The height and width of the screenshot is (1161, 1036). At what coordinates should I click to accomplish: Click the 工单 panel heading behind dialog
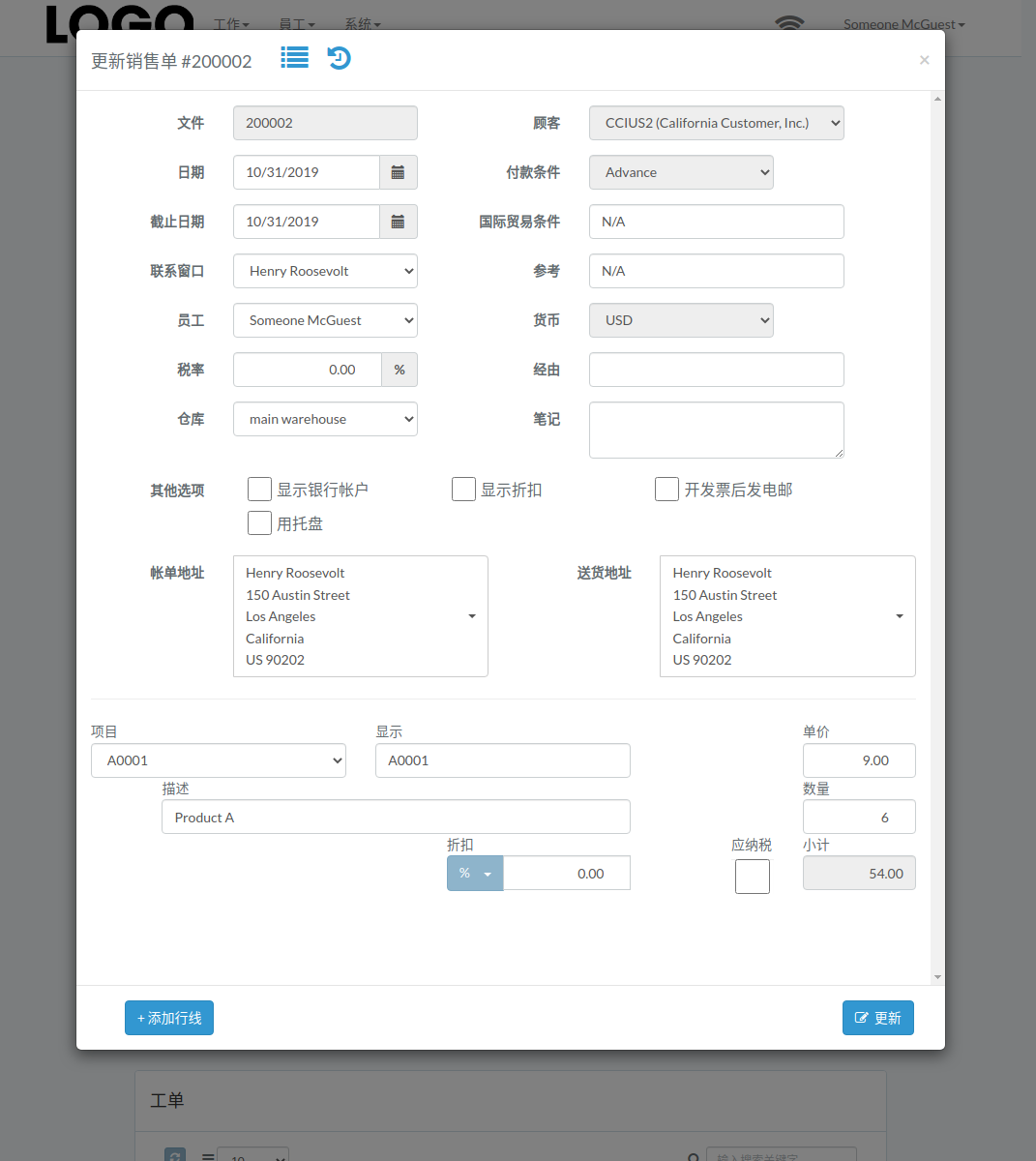click(167, 1100)
